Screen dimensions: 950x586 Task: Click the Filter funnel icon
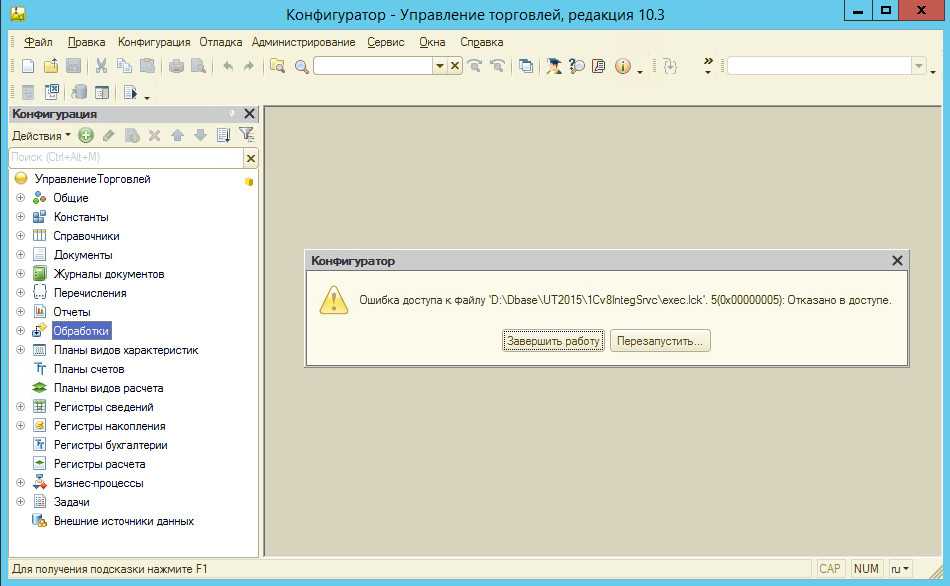click(x=246, y=135)
